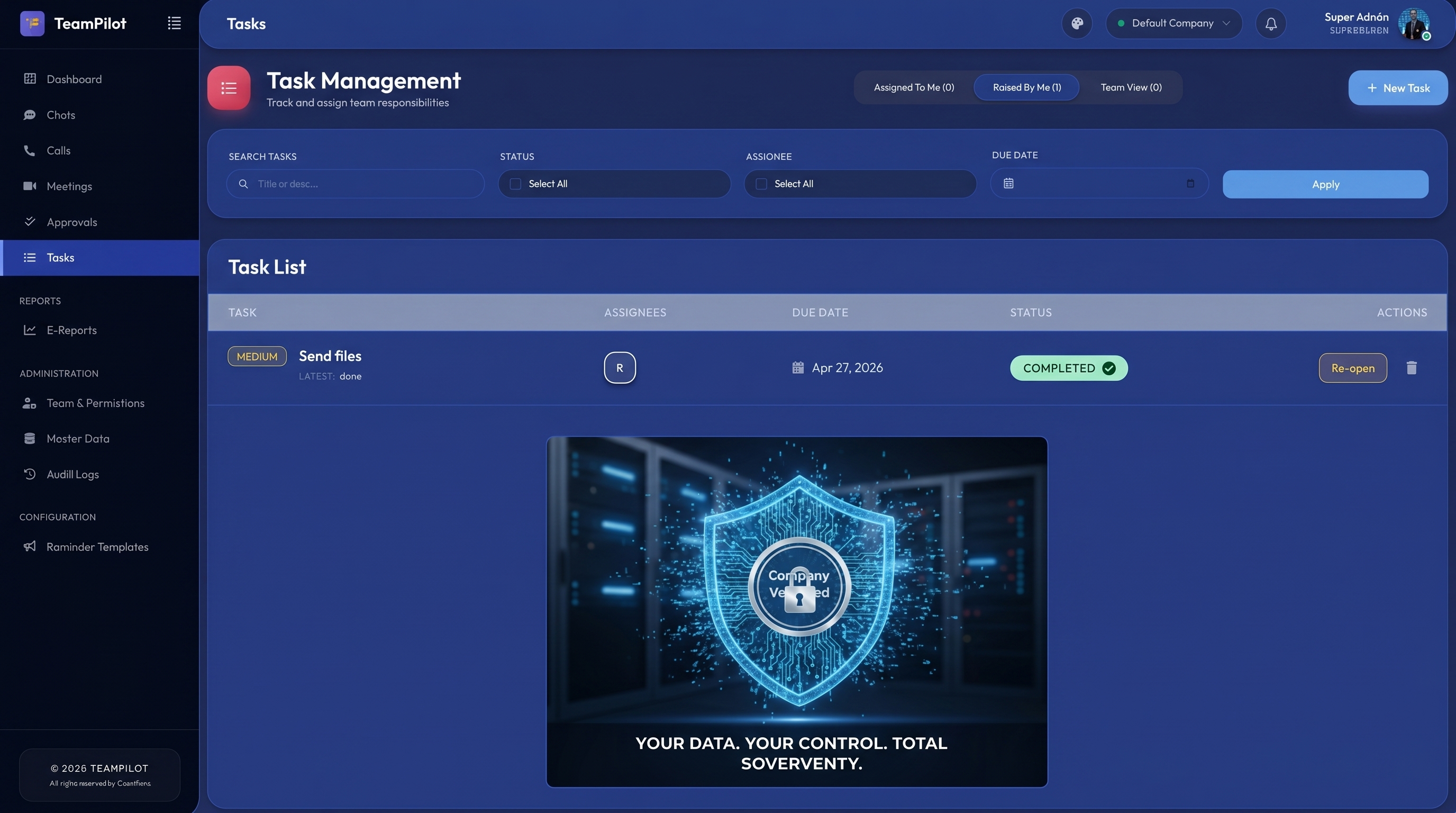Re-open the Send files task
Image resolution: width=1456 pixels, height=813 pixels.
1352,368
